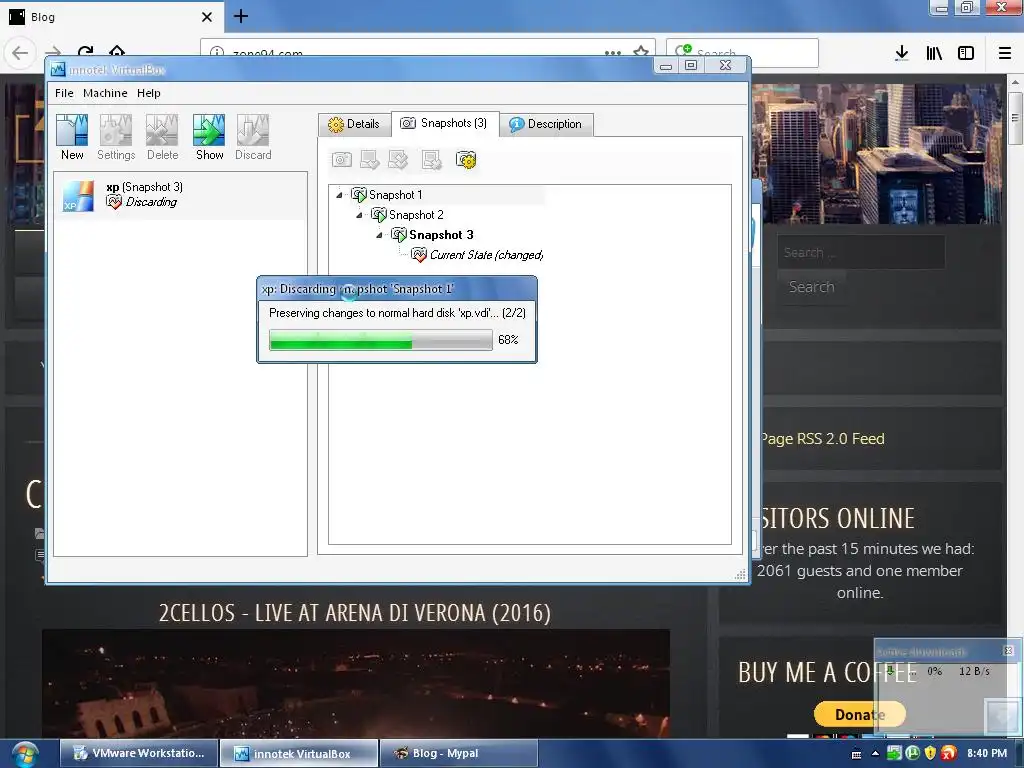
Task: Click the green network transfer tray icon
Action: (x=894, y=753)
